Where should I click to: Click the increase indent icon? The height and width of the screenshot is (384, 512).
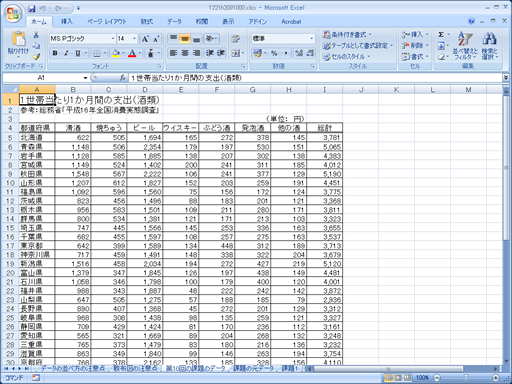(221, 53)
